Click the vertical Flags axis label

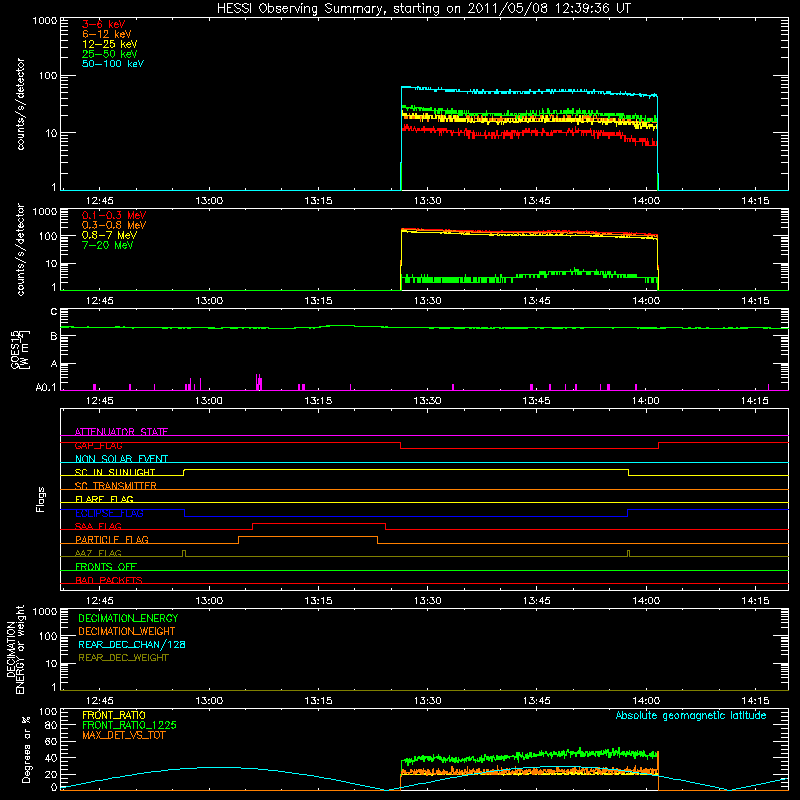pyautogui.click(x=41, y=499)
